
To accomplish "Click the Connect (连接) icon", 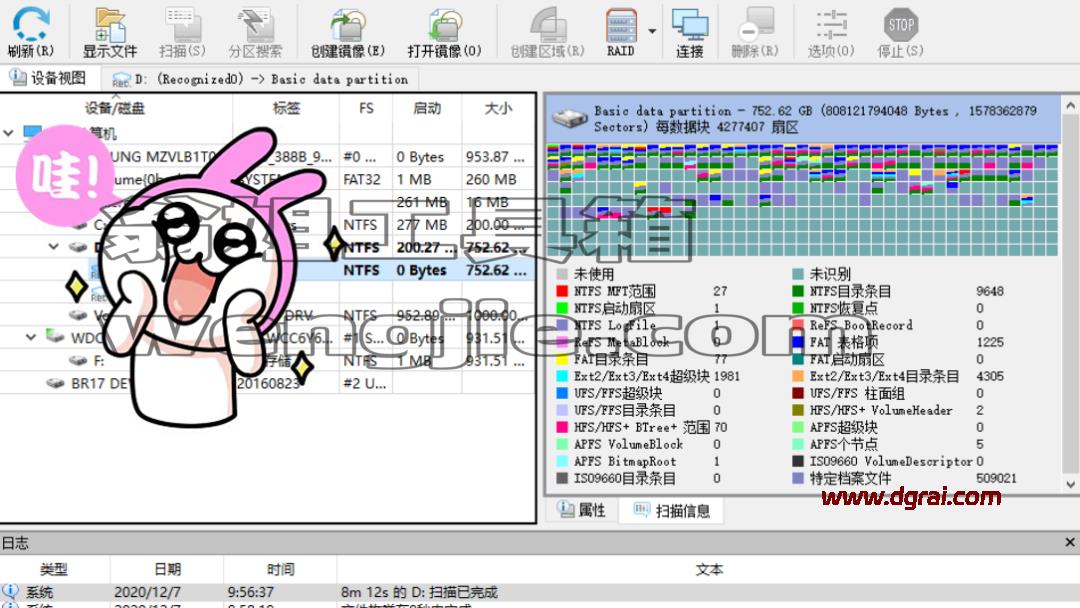I will [x=689, y=32].
